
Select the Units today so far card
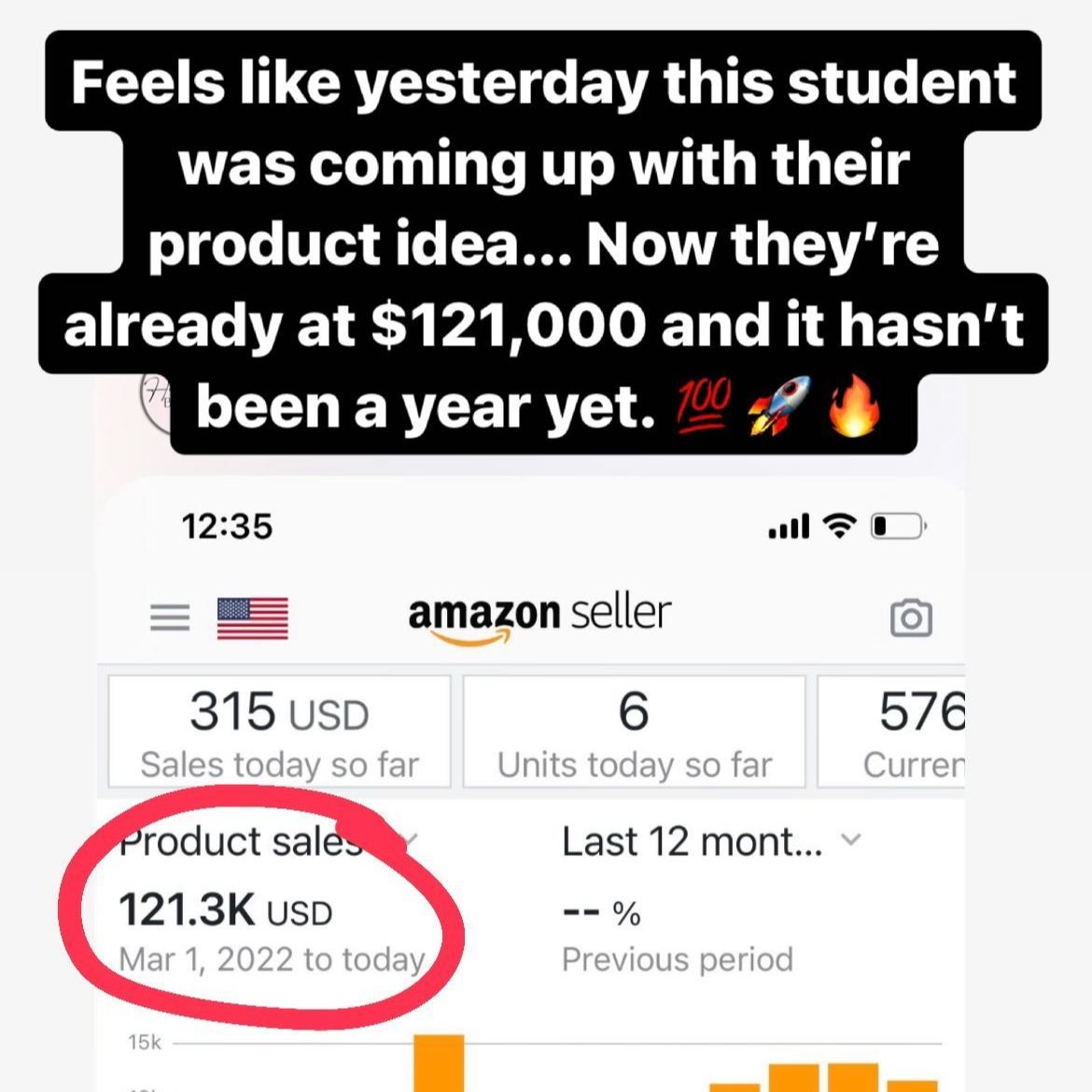[634, 732]
